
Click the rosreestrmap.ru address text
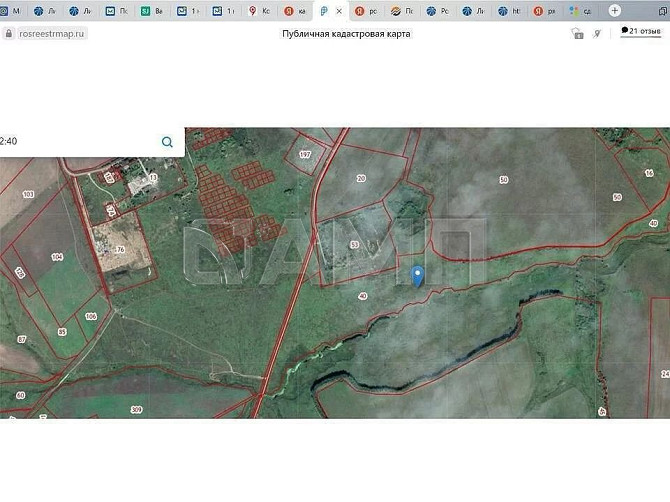52,34
